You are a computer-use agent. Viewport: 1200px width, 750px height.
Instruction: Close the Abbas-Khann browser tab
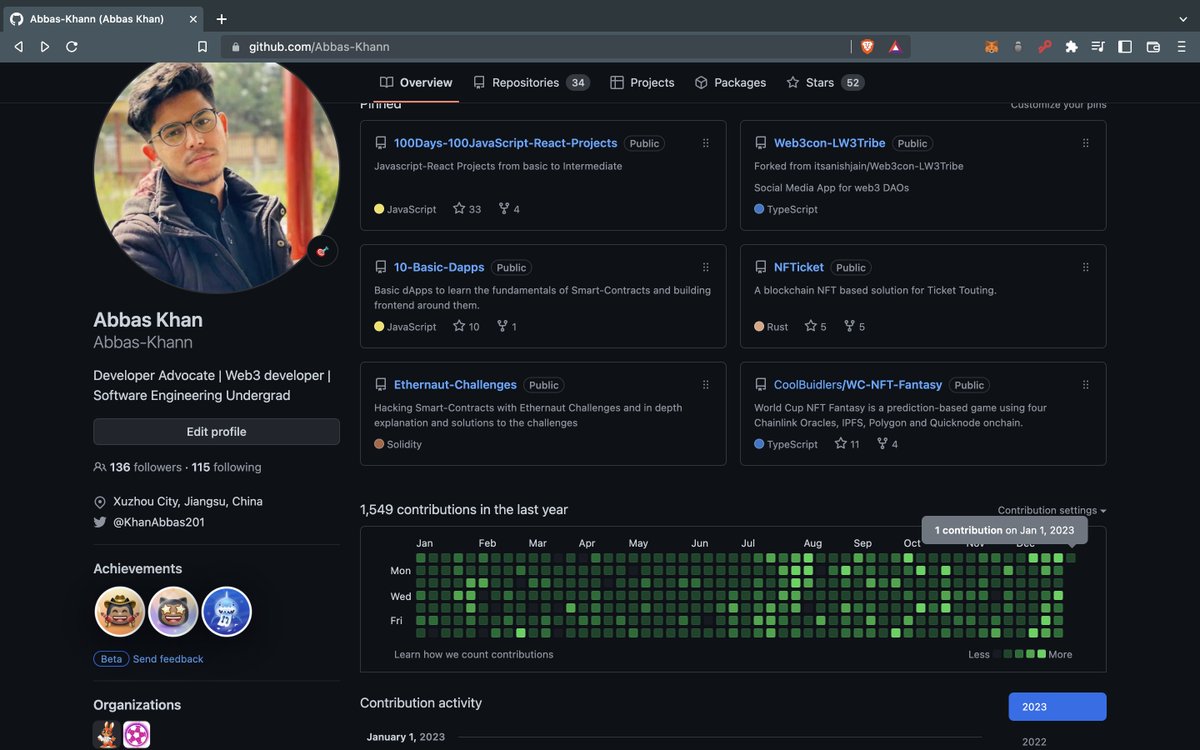coord(194,18)
